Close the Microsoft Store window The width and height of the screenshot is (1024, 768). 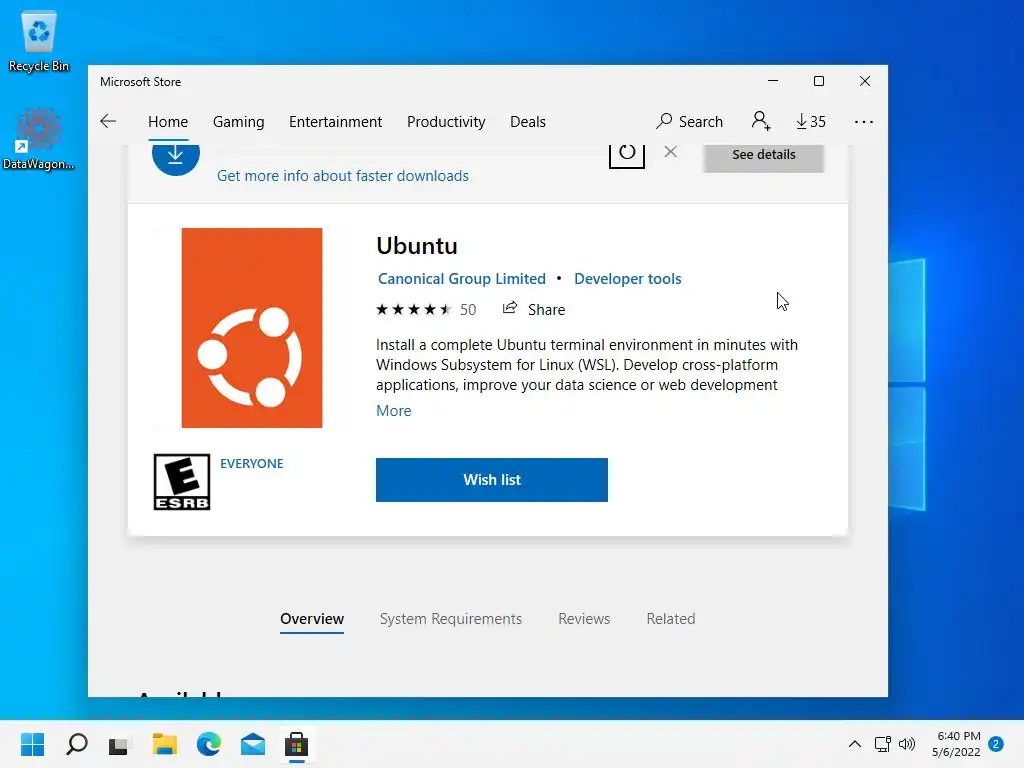865,81
